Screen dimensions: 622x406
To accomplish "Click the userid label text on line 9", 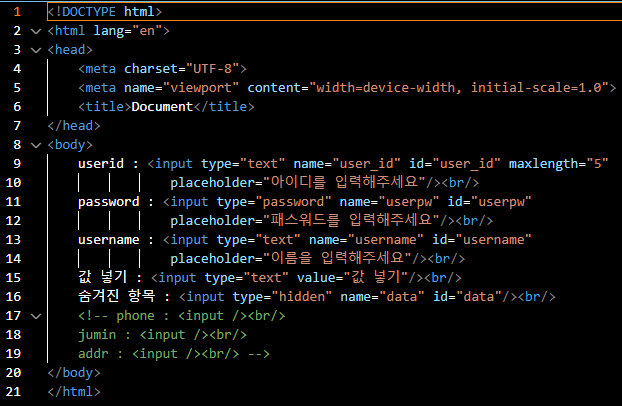I will (101, 164).
